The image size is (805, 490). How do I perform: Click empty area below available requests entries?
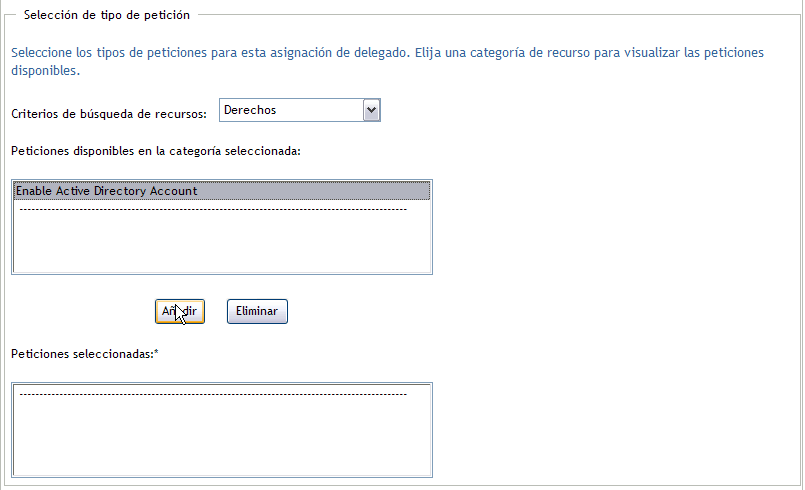pos(221,245)
